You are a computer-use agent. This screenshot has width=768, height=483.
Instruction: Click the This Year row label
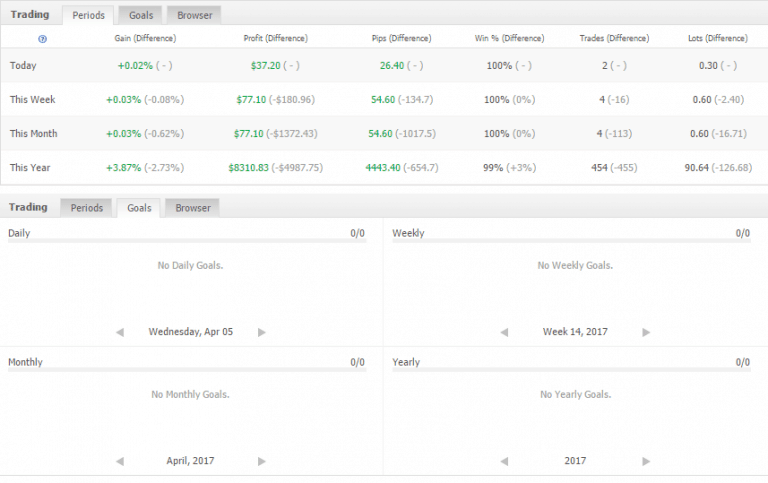[x=31, y=168]
